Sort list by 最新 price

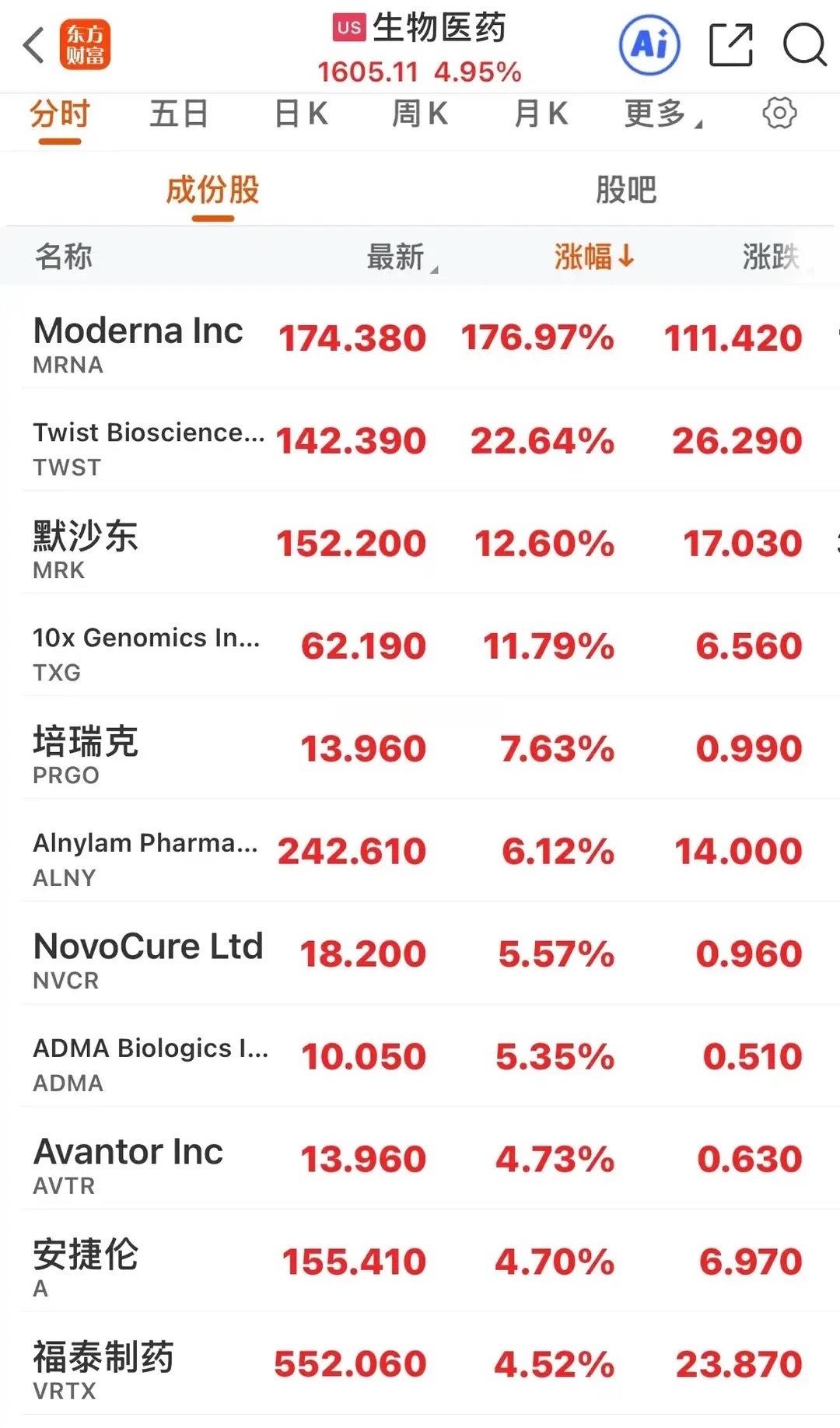click(x=402, y=257)
